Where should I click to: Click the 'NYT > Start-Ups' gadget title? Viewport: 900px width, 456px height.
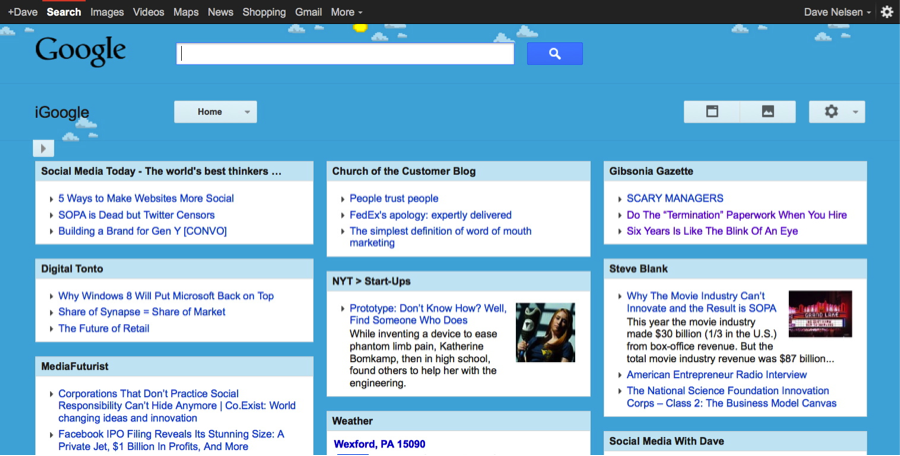pos(371,281)
